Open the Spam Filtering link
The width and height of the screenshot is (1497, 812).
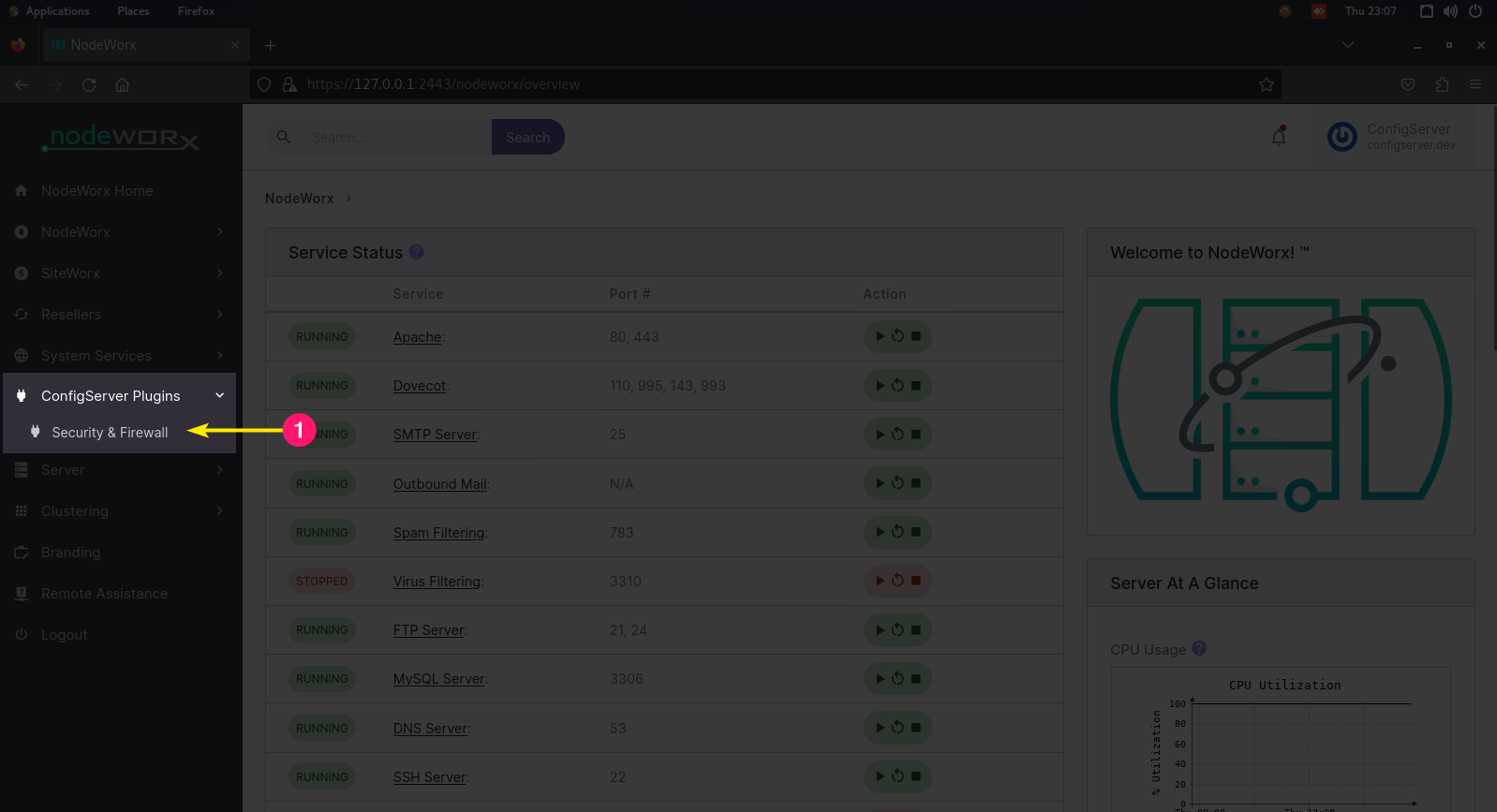click(438, 533)
